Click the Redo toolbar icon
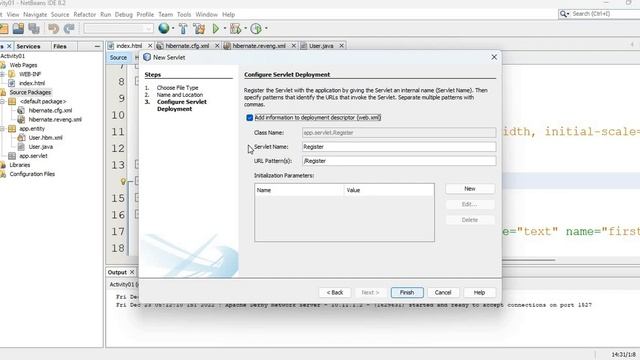 click(x=69, y=29)
